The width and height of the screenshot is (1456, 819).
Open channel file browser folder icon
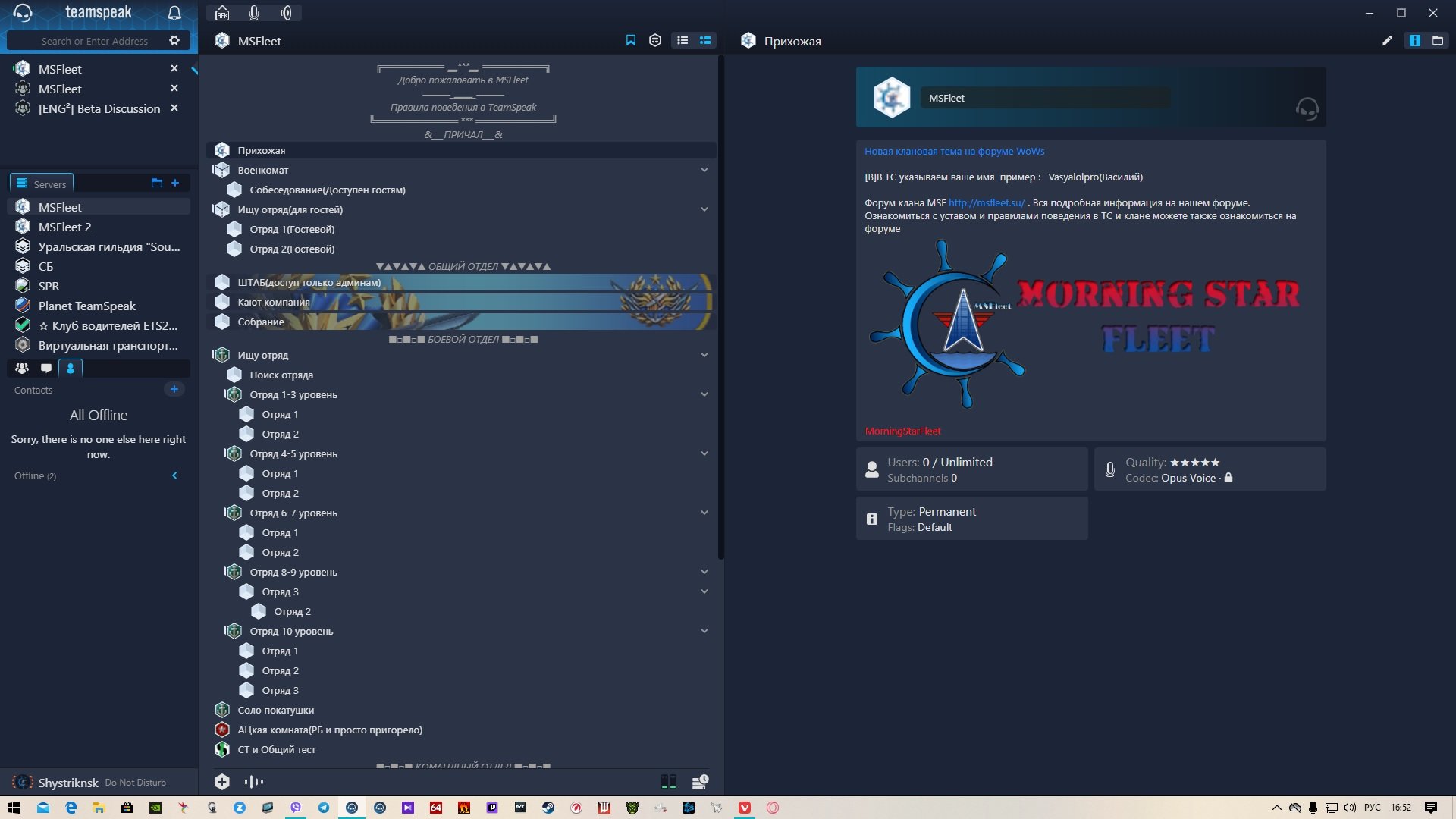1437,41
